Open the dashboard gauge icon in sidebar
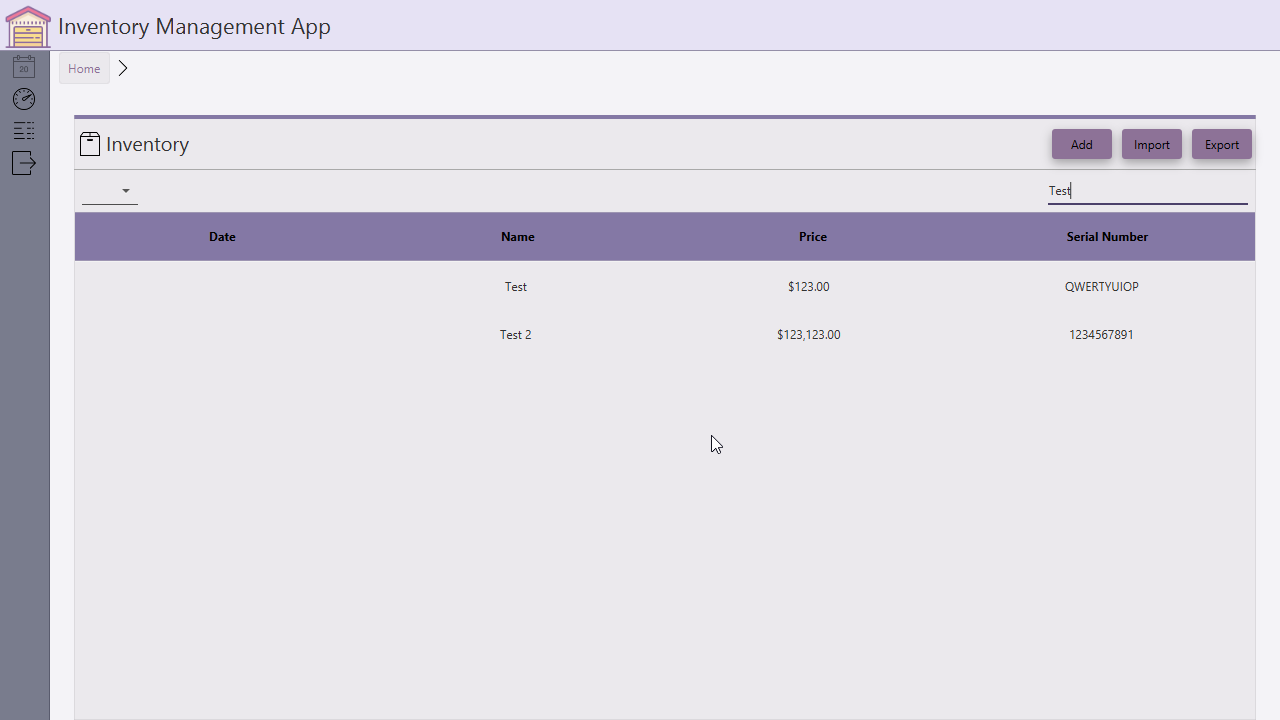 pyautogui.click(x=24, y=99)
